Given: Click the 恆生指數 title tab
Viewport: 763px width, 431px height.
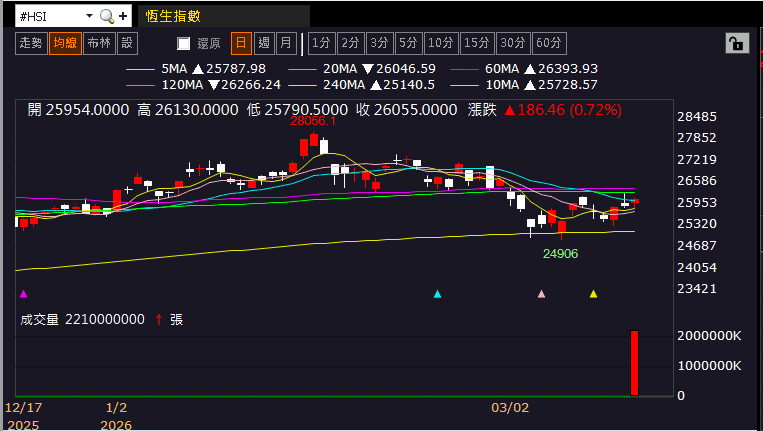Looking at the screenshot, I should (223, 16).
